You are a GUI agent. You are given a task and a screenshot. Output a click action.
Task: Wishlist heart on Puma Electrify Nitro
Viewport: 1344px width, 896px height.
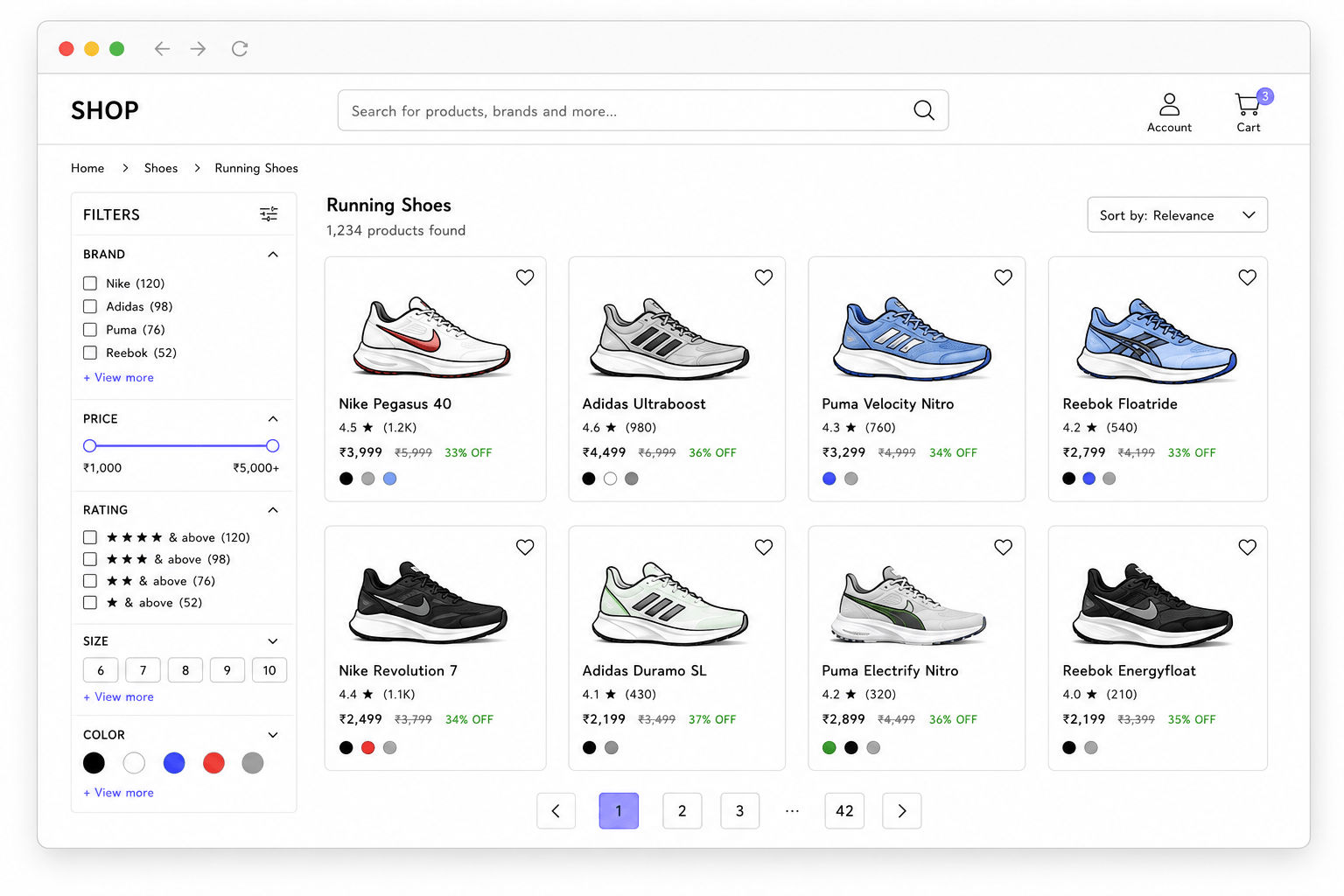point(1004,547)
